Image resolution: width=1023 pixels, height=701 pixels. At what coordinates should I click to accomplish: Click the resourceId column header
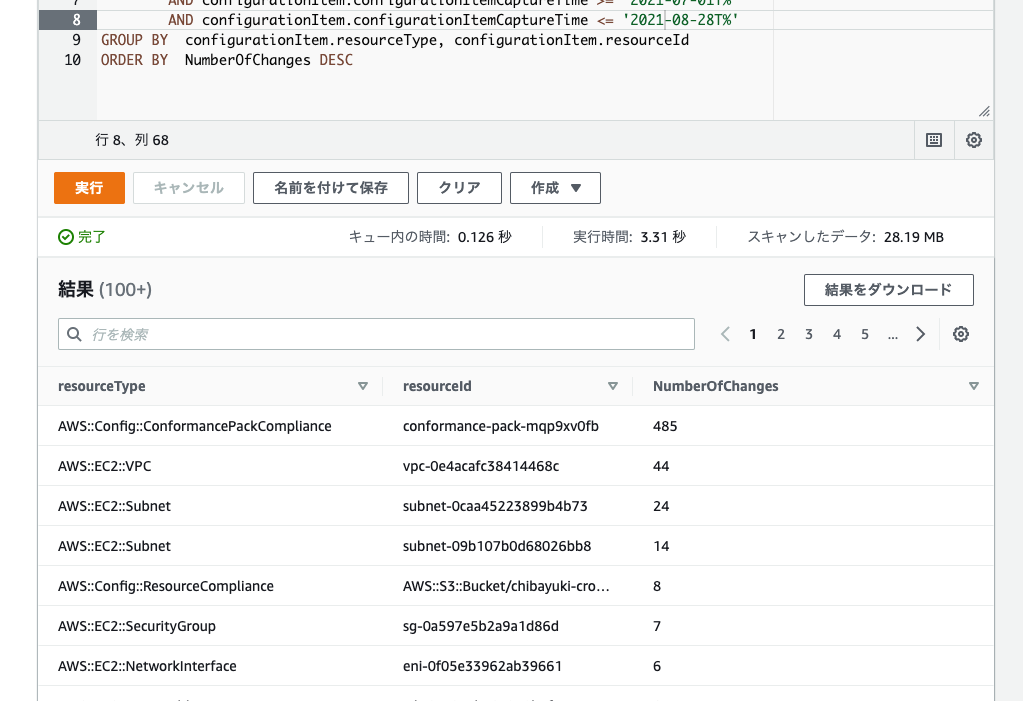[x=437, y=386]
